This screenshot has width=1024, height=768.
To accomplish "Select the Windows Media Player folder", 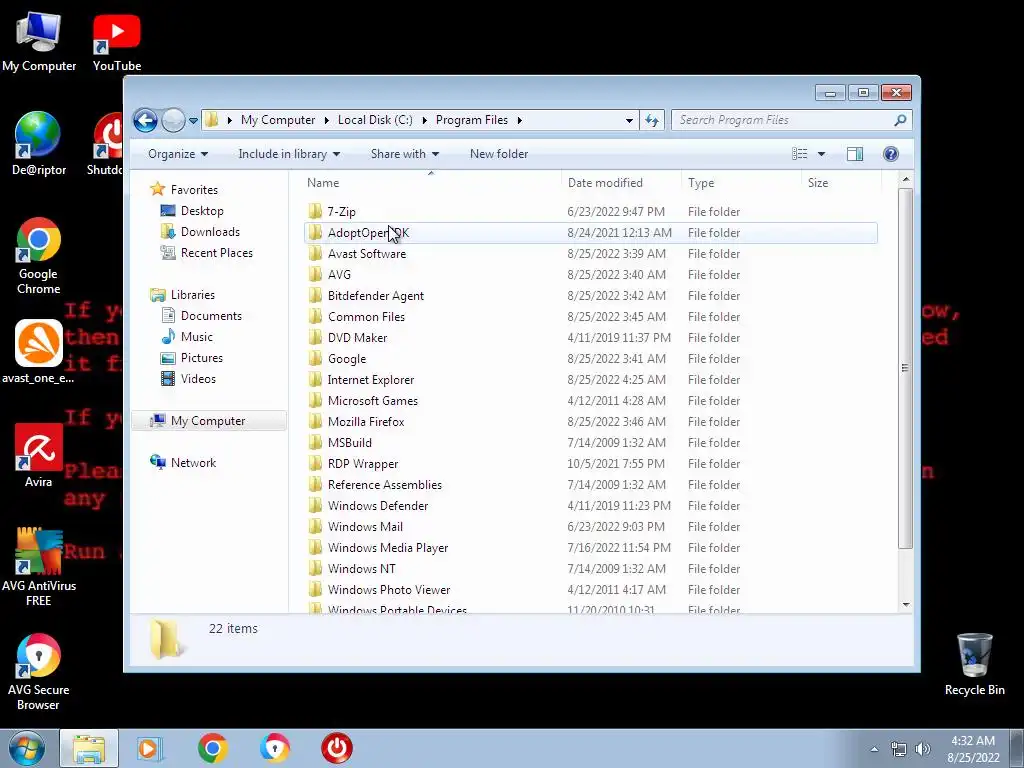I will tap(388, 548).
